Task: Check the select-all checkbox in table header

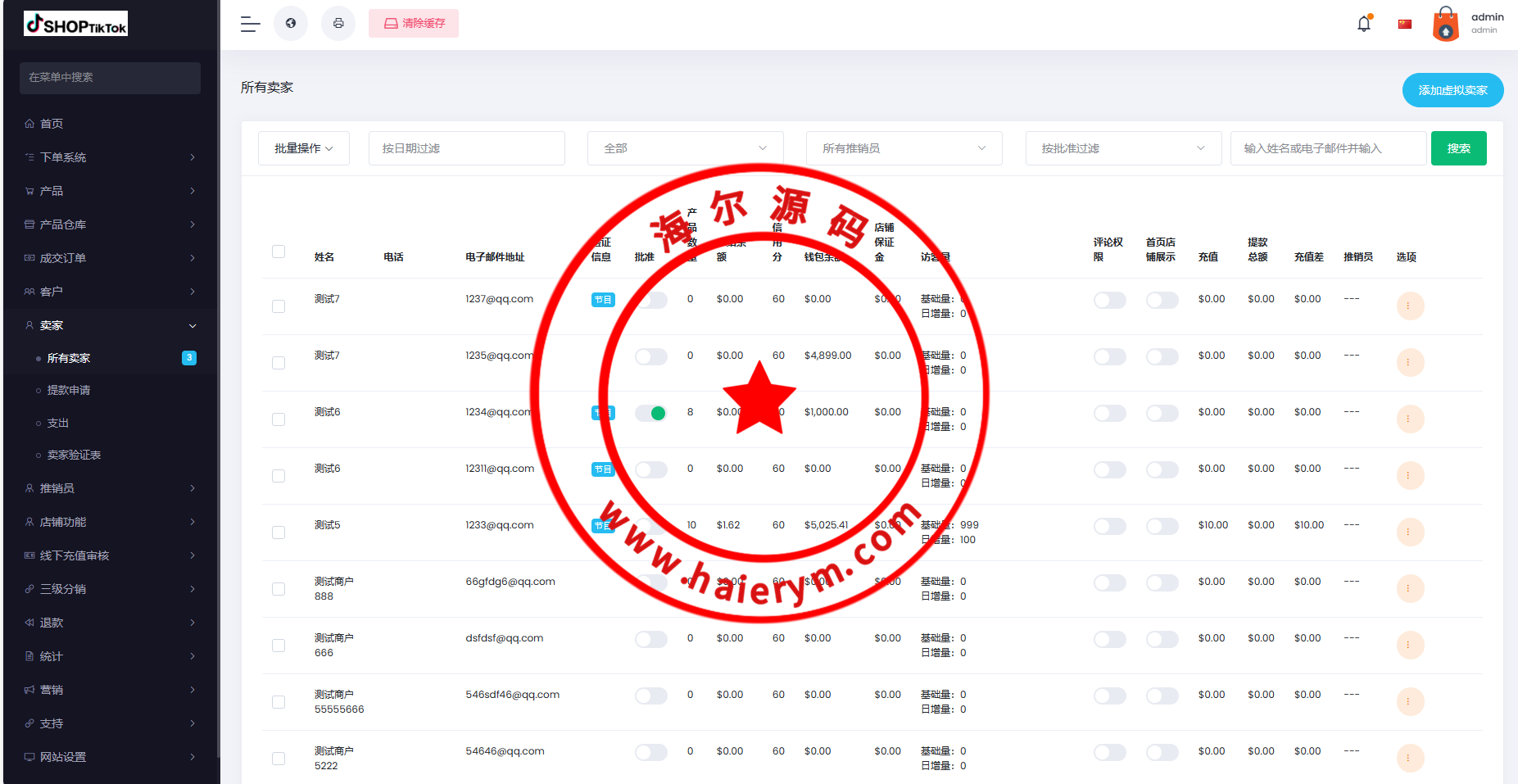Action: 279,252
